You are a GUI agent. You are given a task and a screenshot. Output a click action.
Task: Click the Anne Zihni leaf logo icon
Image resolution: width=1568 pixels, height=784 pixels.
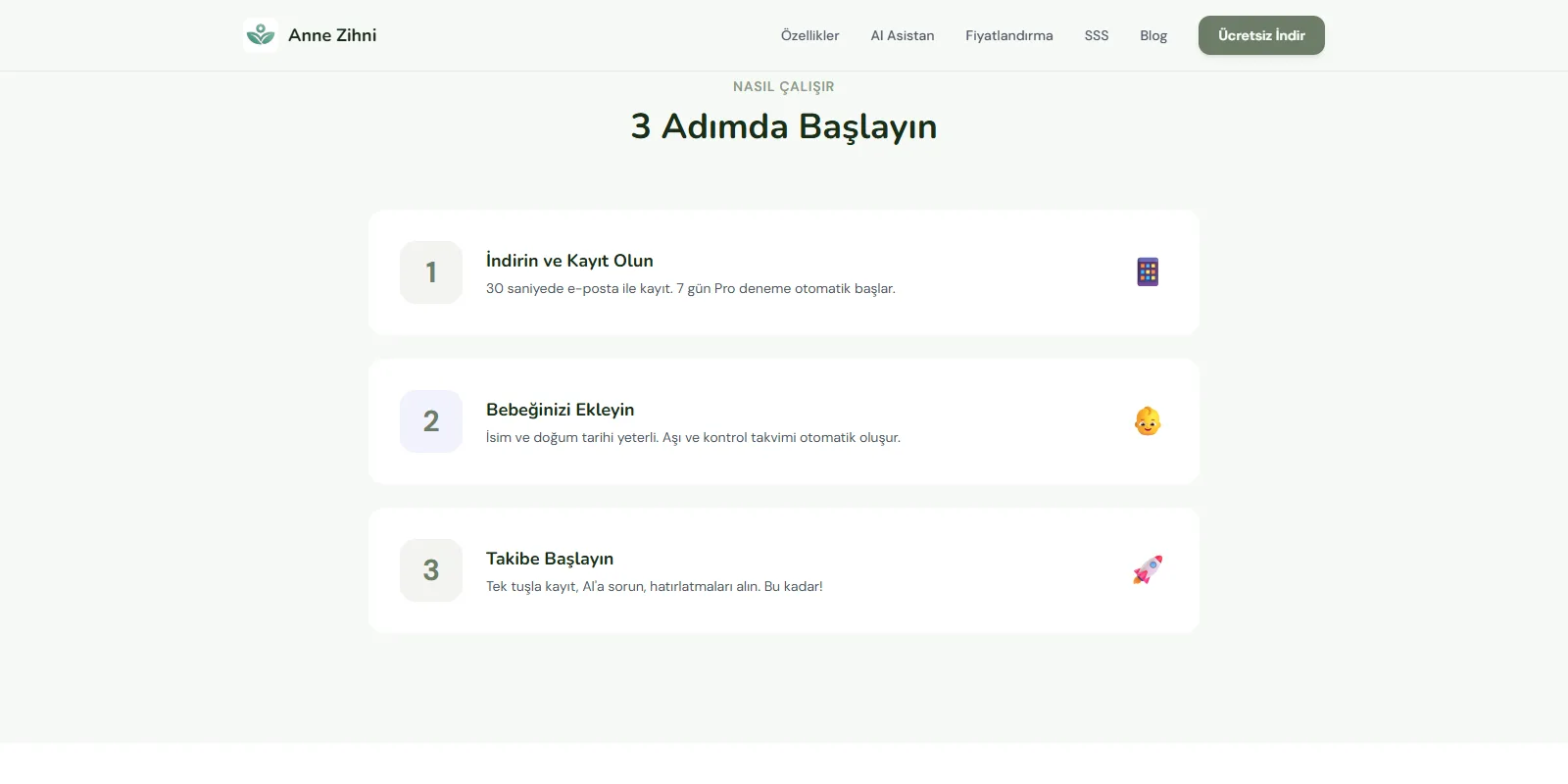(261, 35)
